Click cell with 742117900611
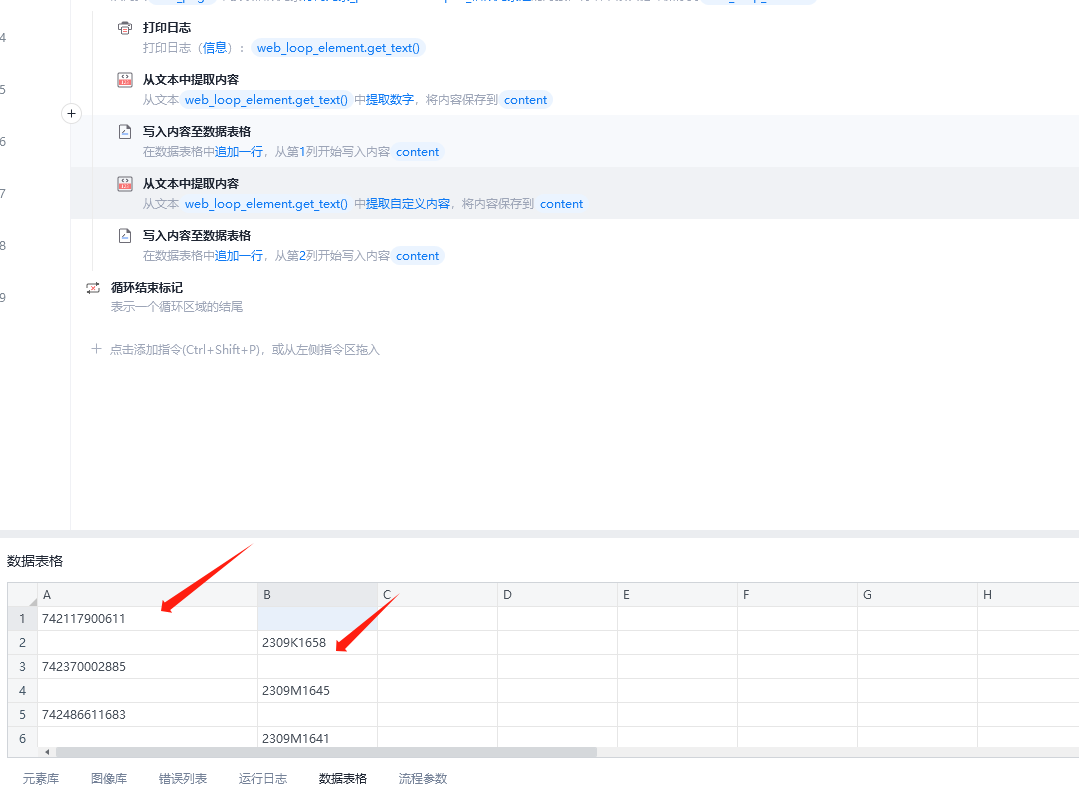 (x=147, y=618)
